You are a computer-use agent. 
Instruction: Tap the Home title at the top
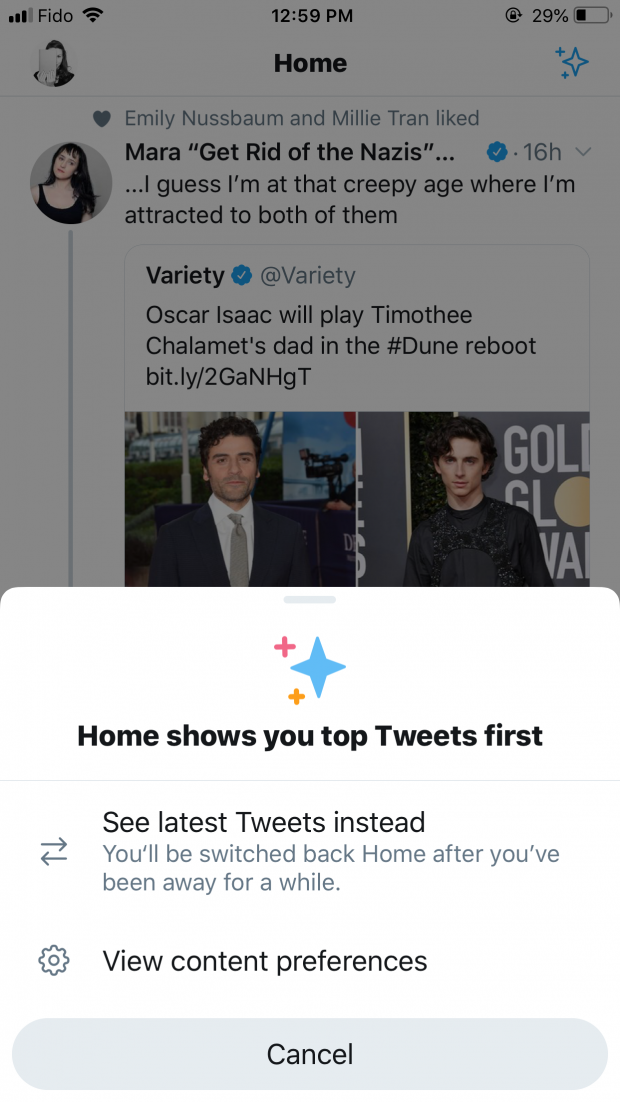pyautogui.click(x=310, y=63)
